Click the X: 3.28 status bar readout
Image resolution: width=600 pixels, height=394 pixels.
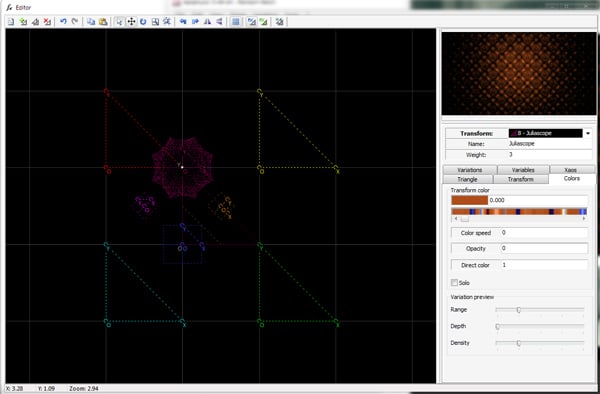click(14, 388)
